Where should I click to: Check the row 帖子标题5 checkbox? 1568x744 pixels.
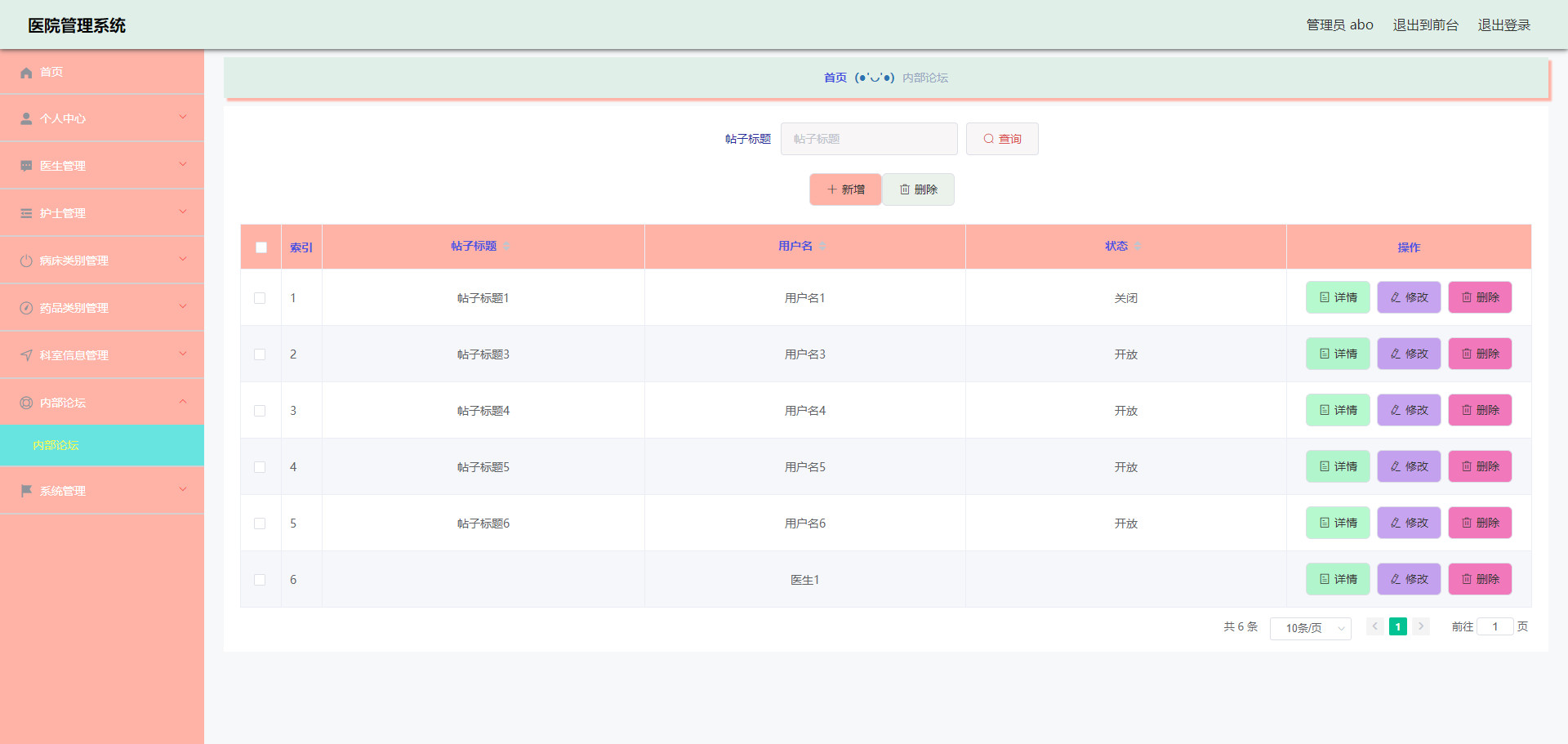pyautogui.click(x=260, y=467)
